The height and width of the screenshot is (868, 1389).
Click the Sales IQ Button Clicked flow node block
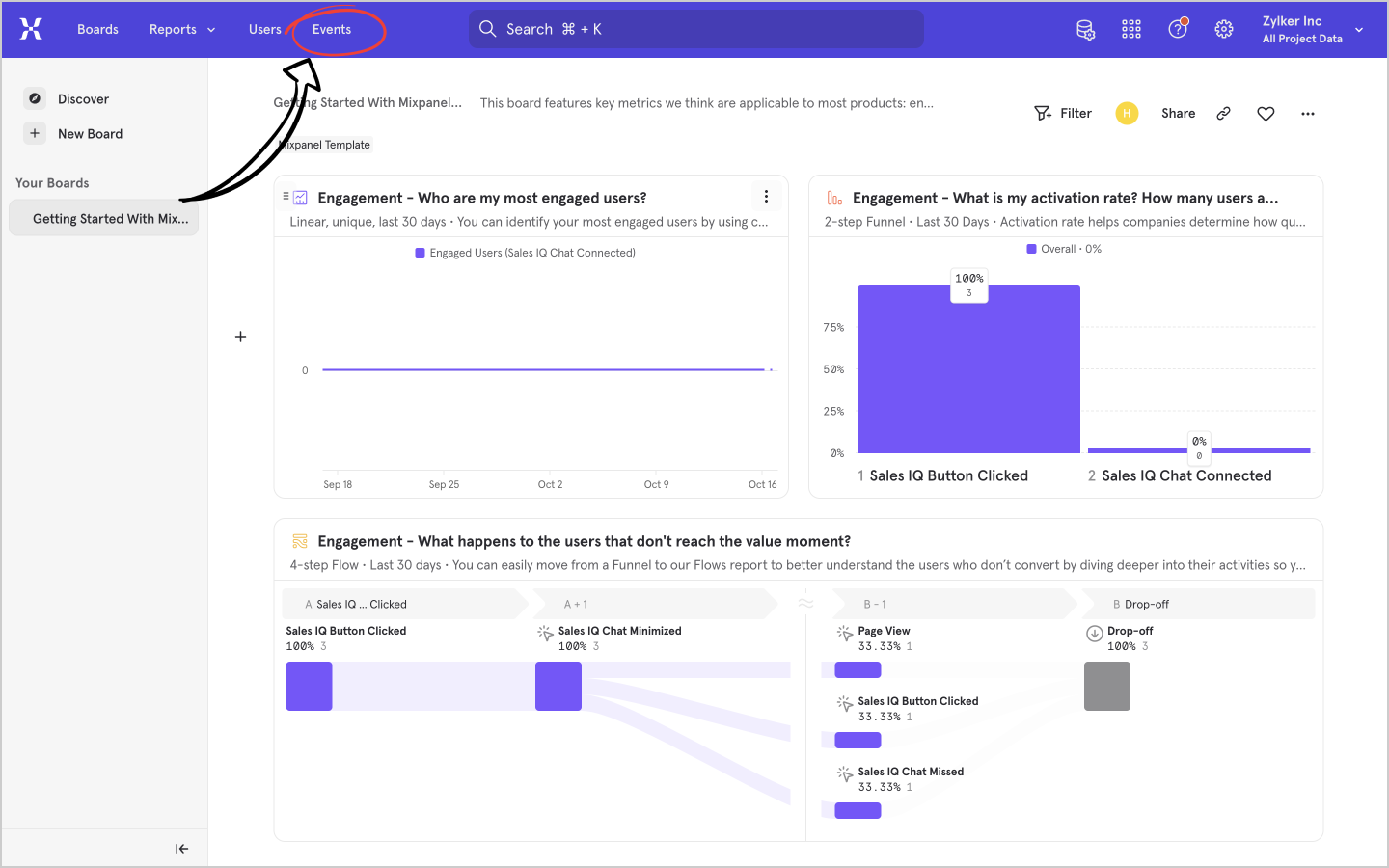point(309,686)
